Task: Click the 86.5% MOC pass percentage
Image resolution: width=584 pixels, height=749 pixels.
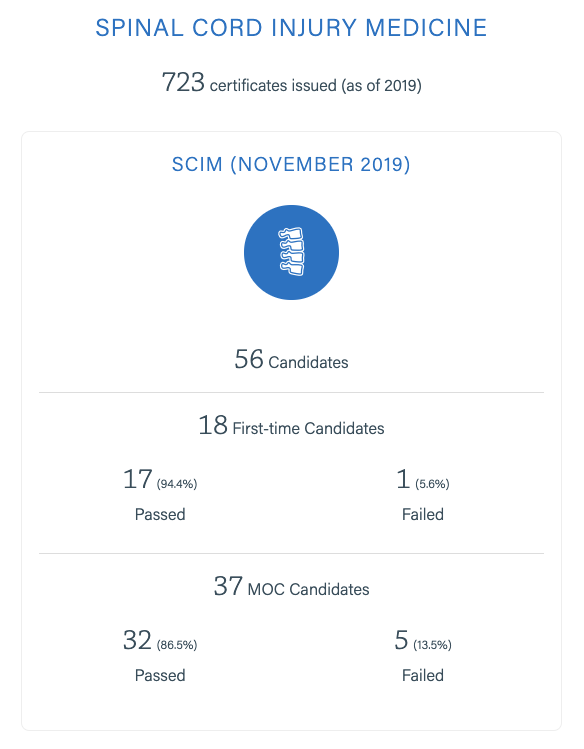Action: [177, 645]
